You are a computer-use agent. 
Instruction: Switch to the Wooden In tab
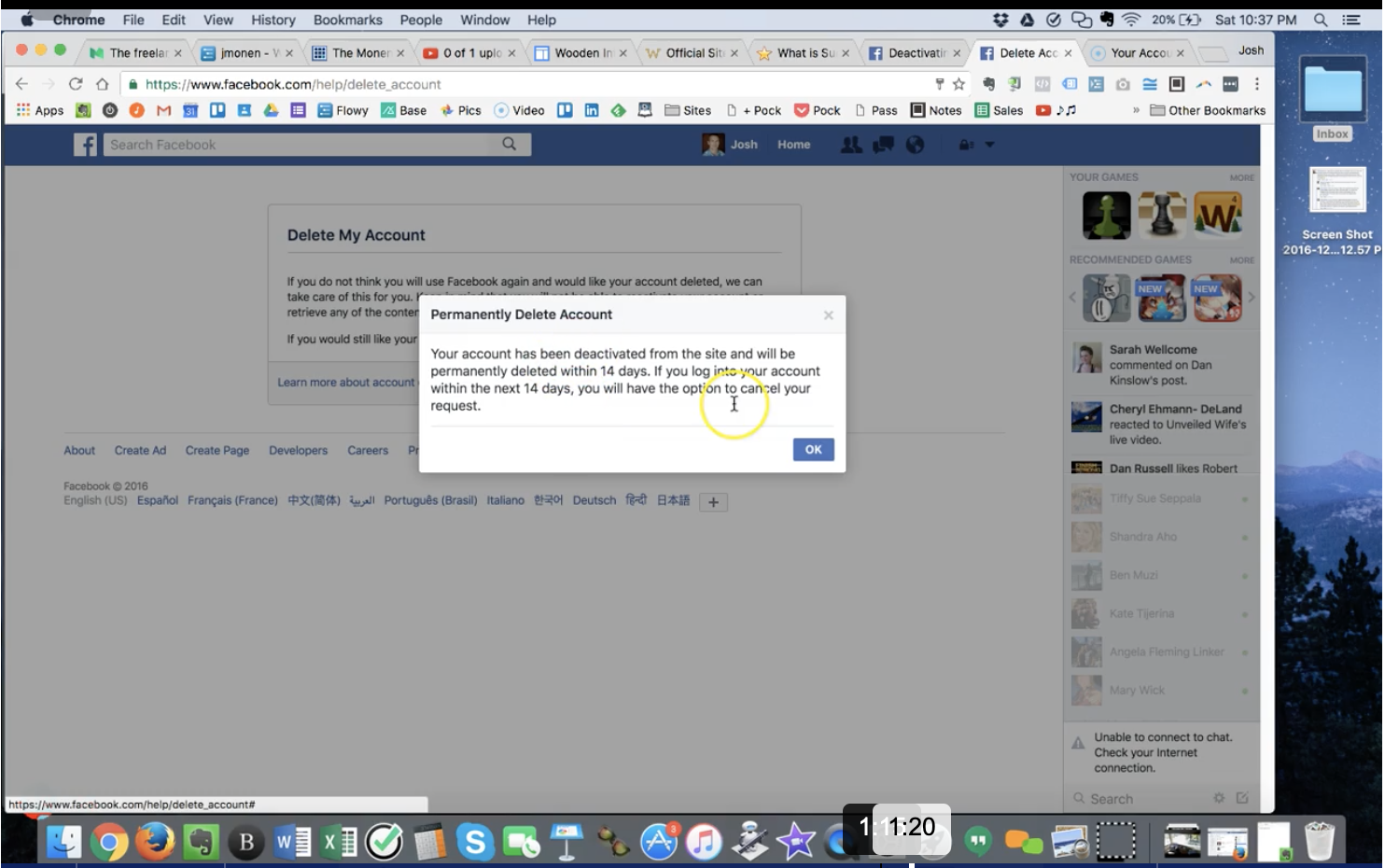pos(575,53)
